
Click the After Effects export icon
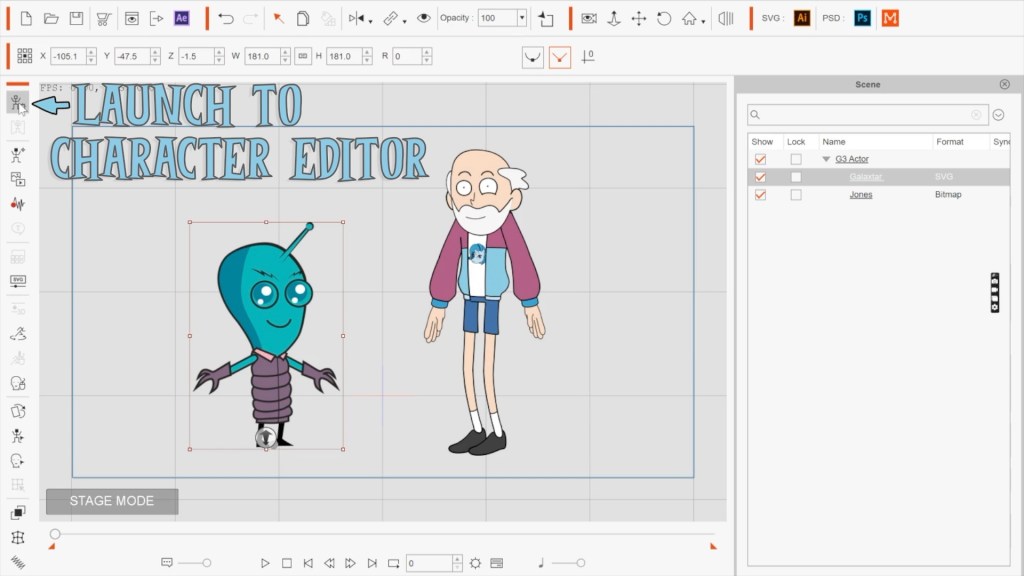click(182, 18)
